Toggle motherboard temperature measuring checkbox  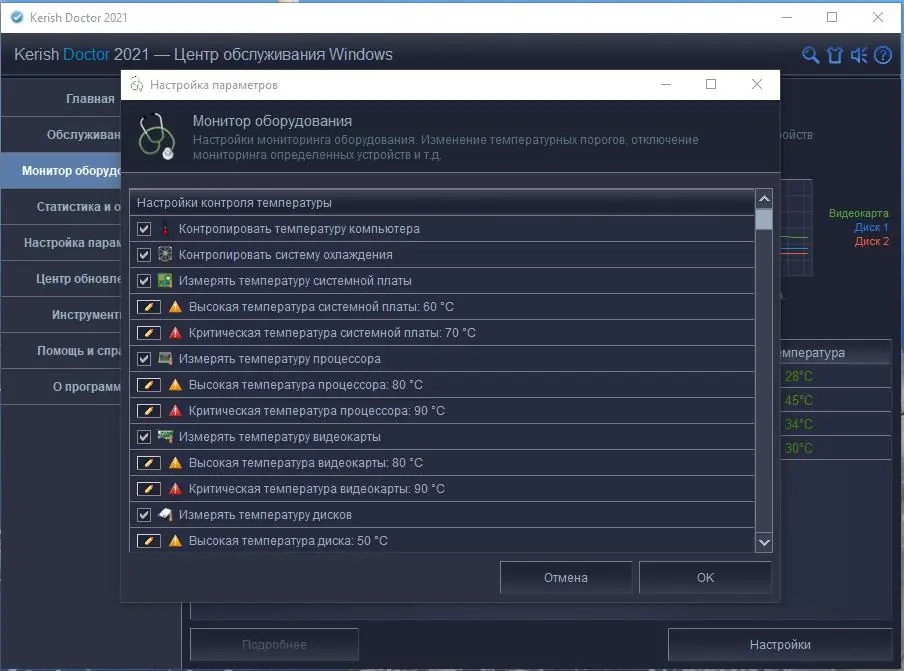pyautogui.click(x=144, y=281)
